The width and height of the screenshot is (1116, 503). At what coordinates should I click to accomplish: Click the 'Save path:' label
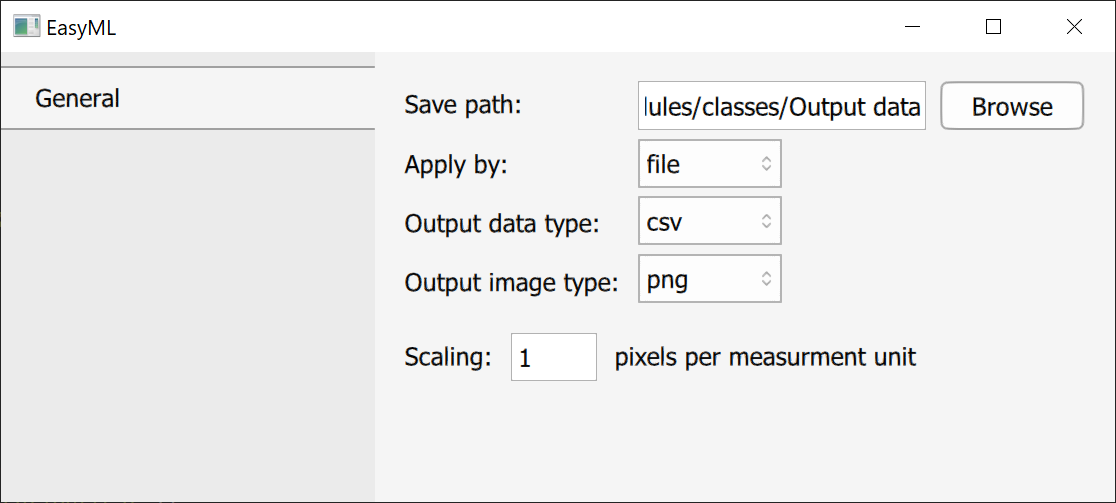click(463, 105)
